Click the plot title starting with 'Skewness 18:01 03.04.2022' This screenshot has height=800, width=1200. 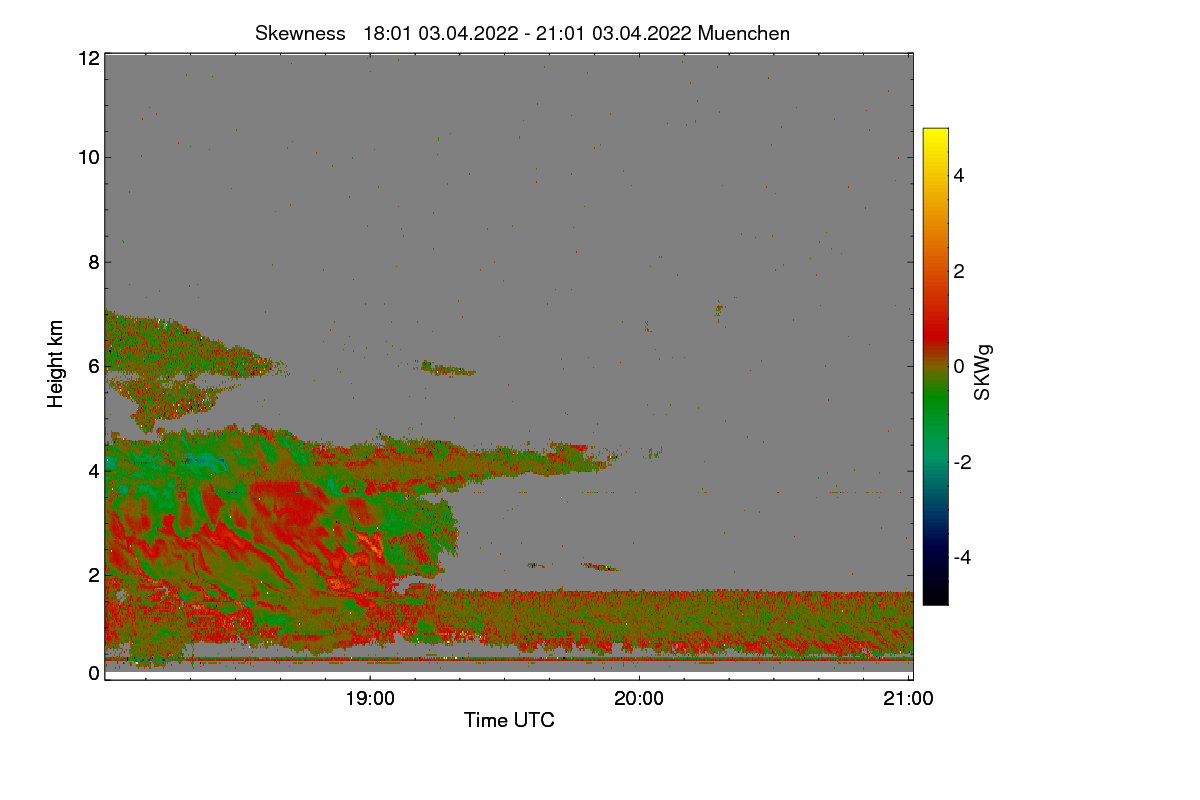point(522,33)
